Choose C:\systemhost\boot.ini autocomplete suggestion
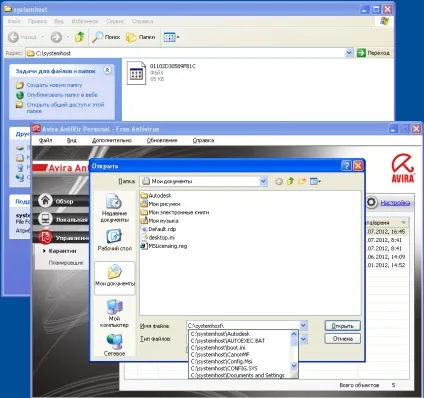The height and width of the screenshot is (398, 424). click(x=239, y=348)
